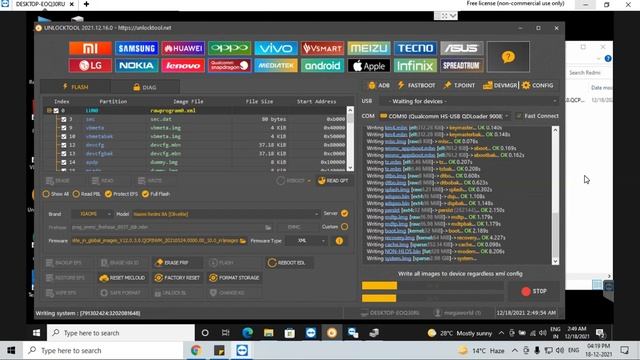640x360 pixels.
Task: Uncheck the devcfgbak partition checkbox
Action: (x=64, y=153)
